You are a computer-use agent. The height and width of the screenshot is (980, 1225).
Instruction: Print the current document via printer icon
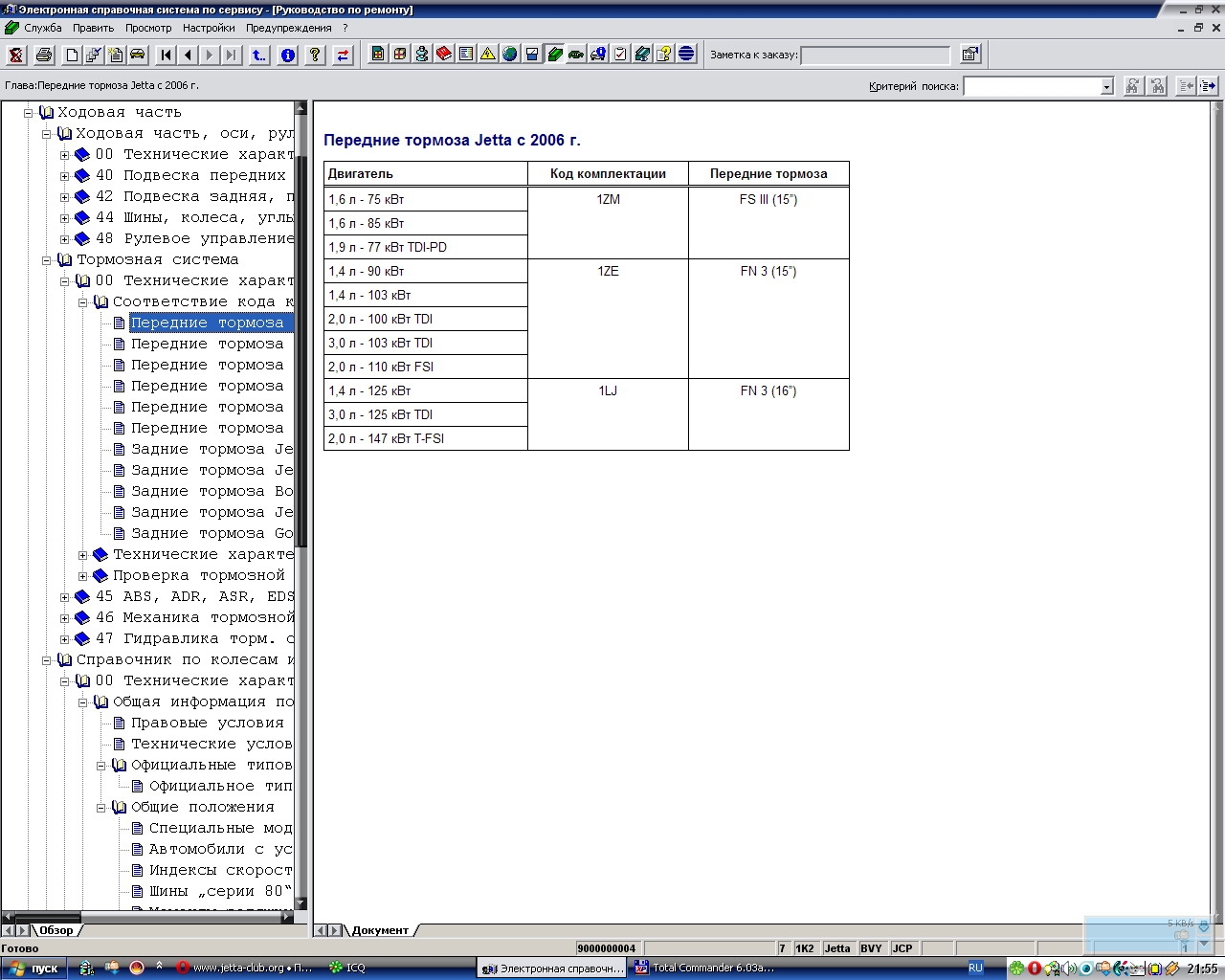[43, 55]
